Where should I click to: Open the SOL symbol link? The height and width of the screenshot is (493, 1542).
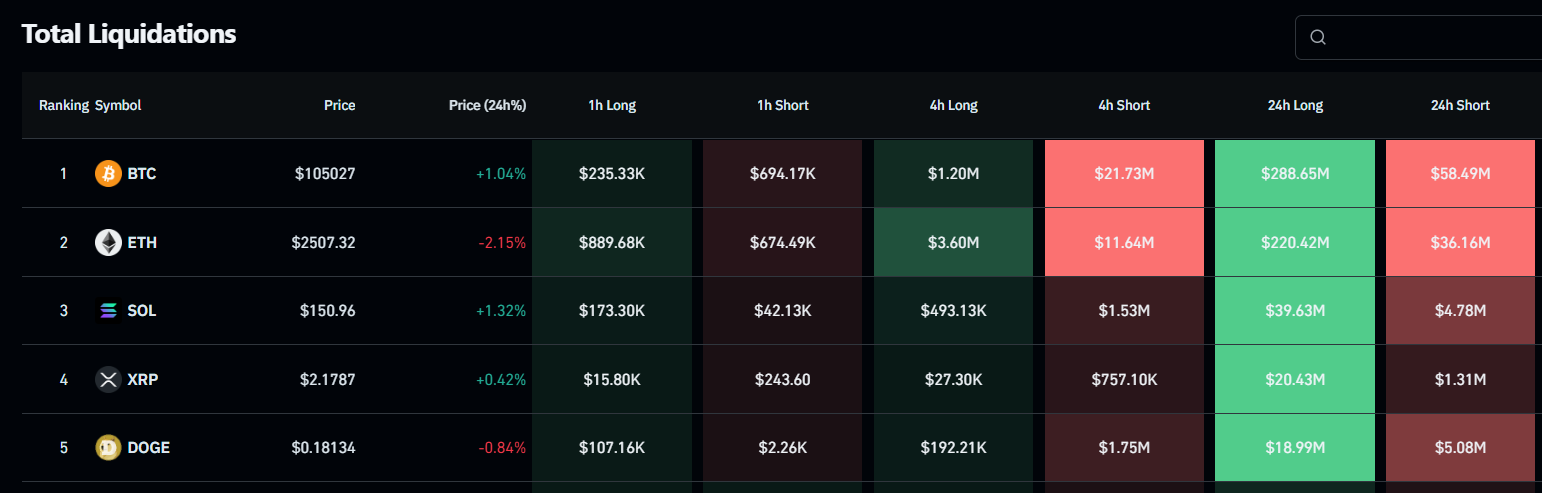[142, 311]
